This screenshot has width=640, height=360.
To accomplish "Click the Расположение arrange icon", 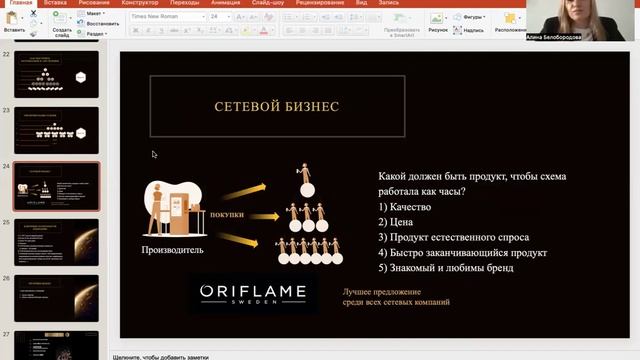I will (x=510, y=18).
